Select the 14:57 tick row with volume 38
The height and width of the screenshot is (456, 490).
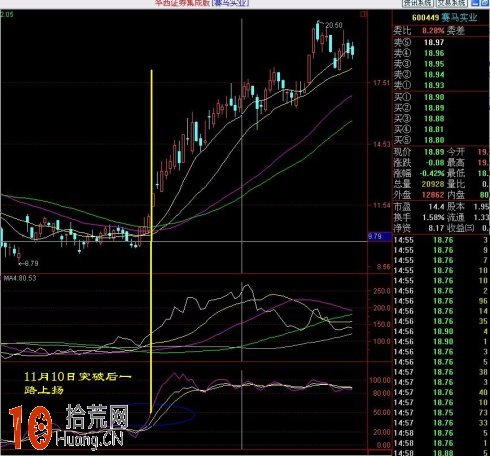pyautogui.click(x=441, y=372)
